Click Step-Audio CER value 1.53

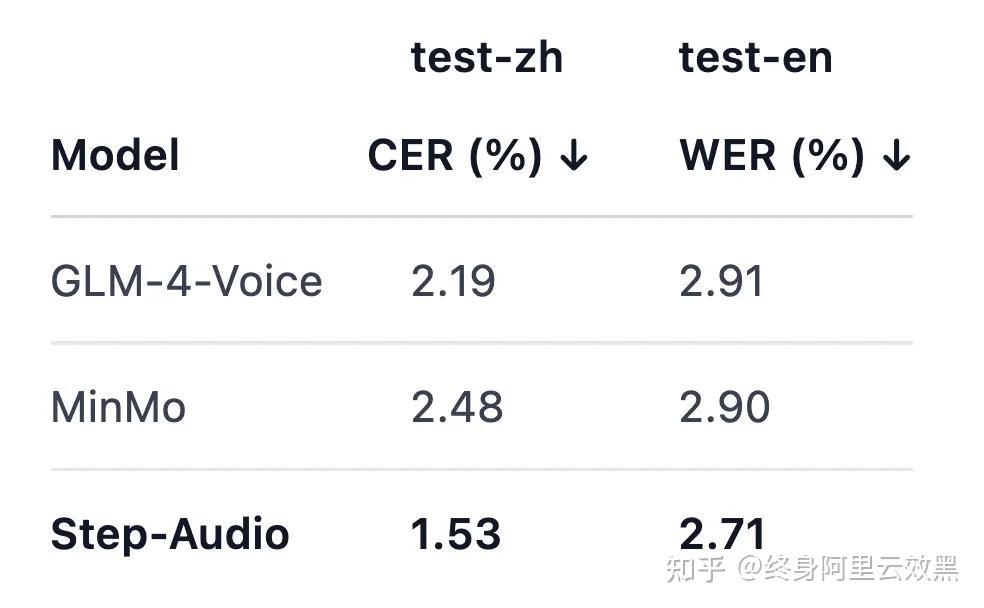[x=456, y=534]
